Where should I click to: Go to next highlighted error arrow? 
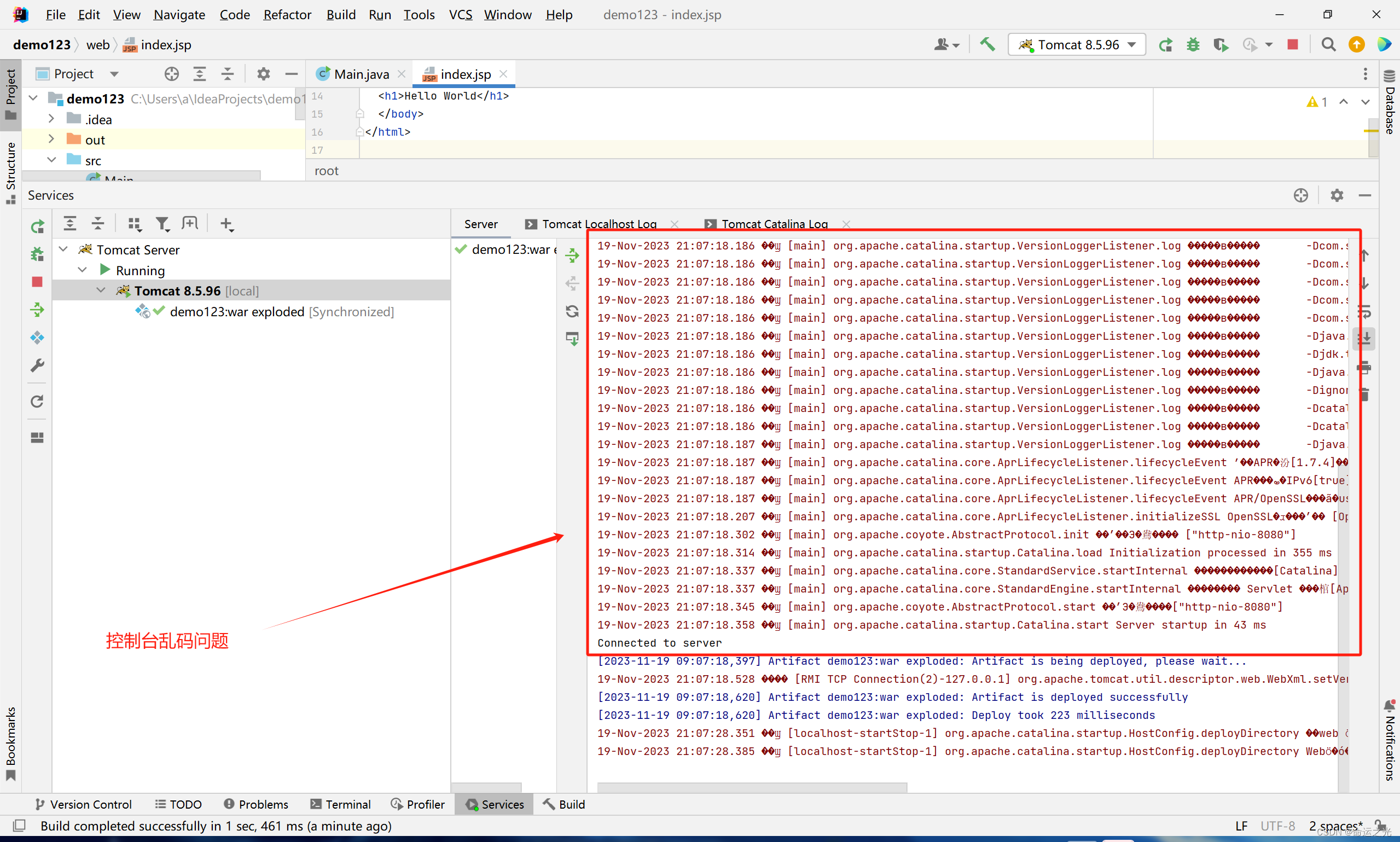coord(1366,102)
